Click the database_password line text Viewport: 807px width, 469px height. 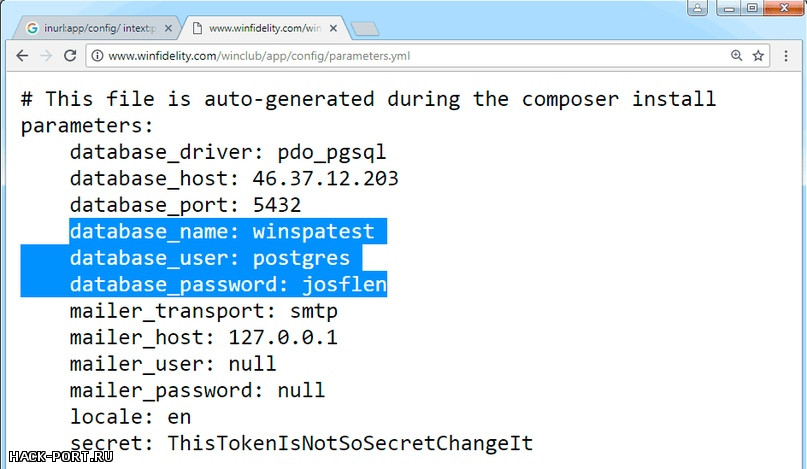tap(228, 284)
